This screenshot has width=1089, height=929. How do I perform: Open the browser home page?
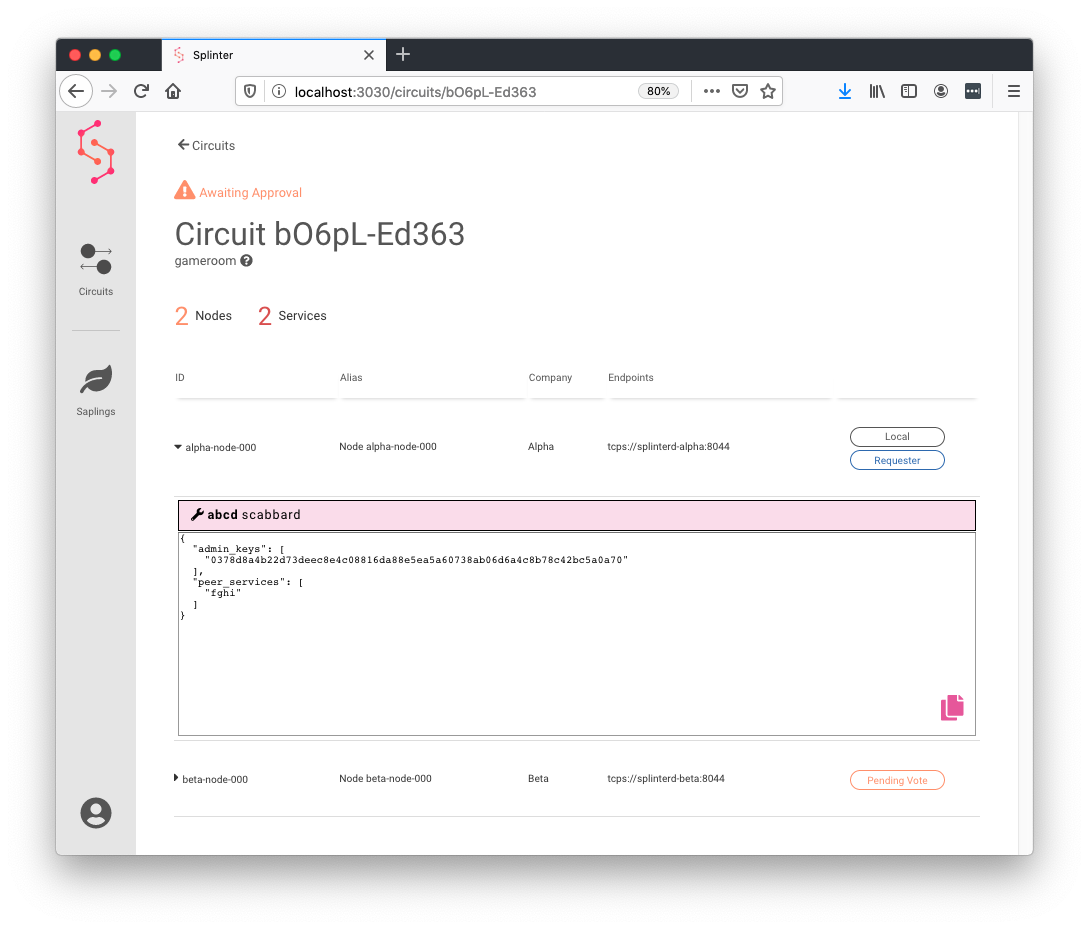pos(173,91)
